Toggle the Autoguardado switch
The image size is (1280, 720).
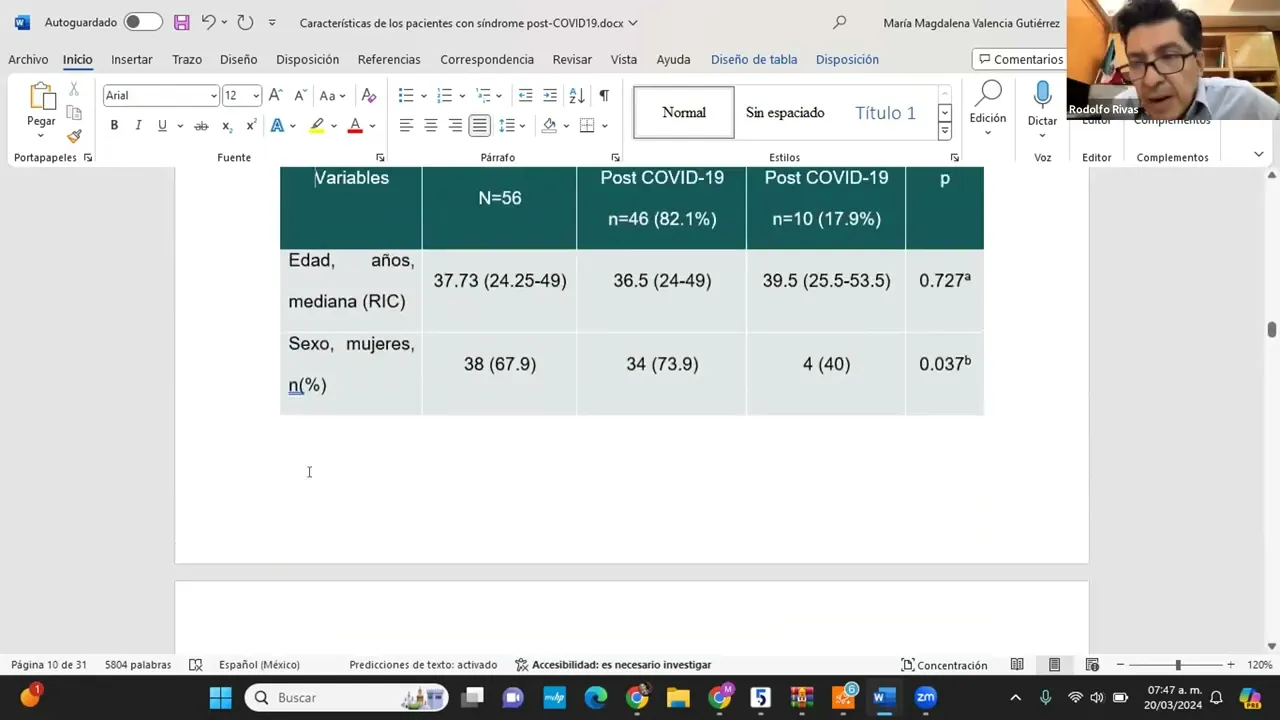(x=143, y=22)
